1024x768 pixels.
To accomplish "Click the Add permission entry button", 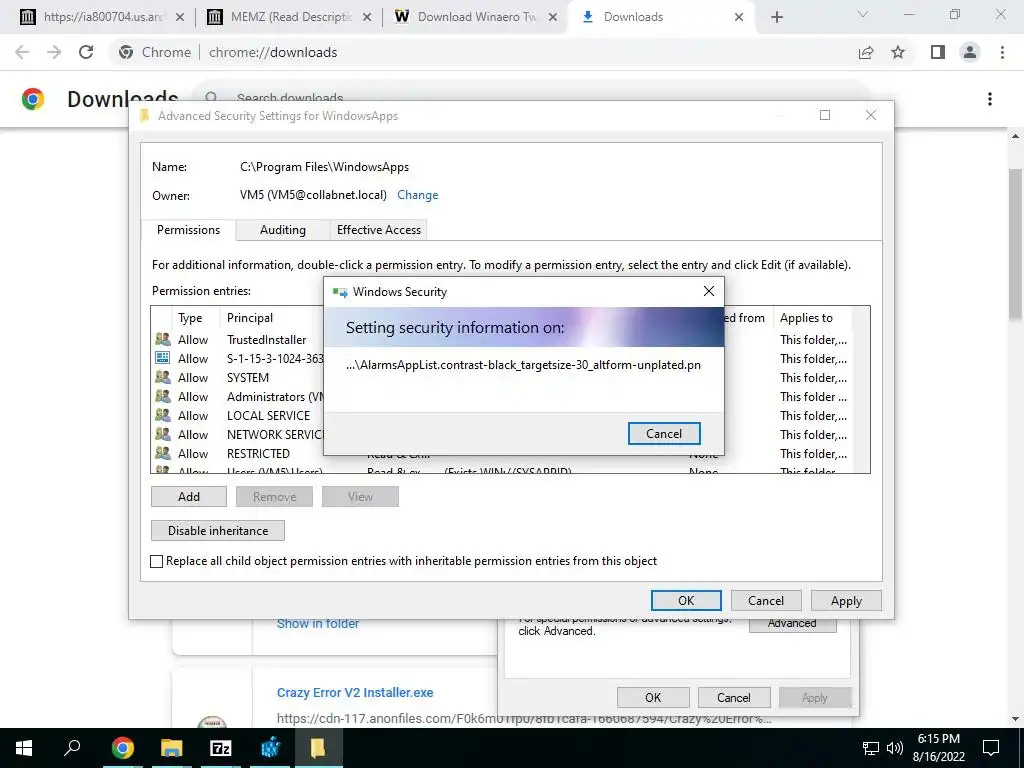I will click(189, 496).
